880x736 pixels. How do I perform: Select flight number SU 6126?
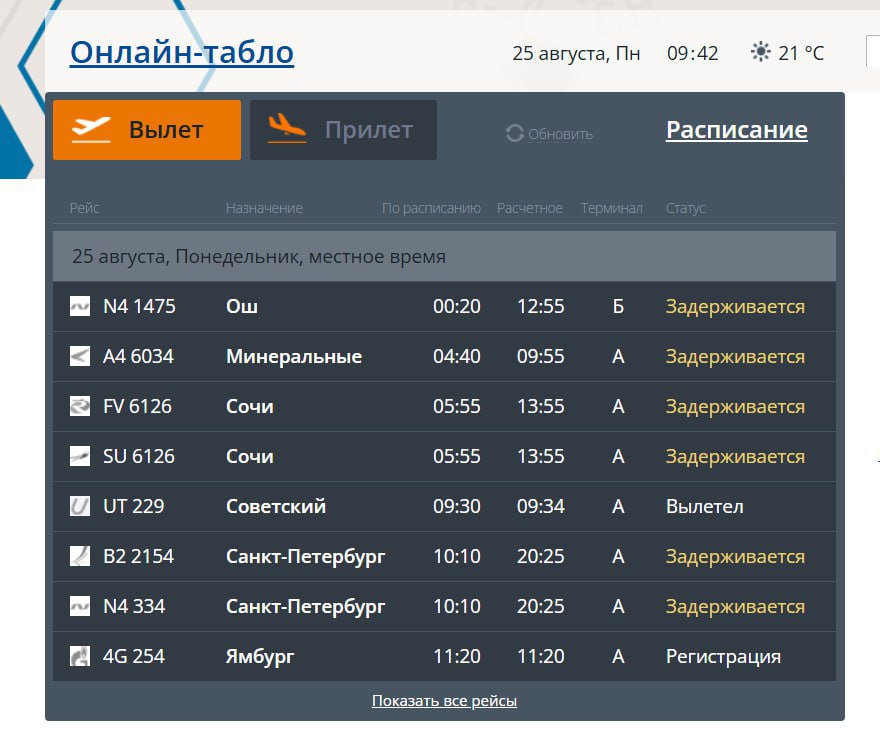point(139,456)
